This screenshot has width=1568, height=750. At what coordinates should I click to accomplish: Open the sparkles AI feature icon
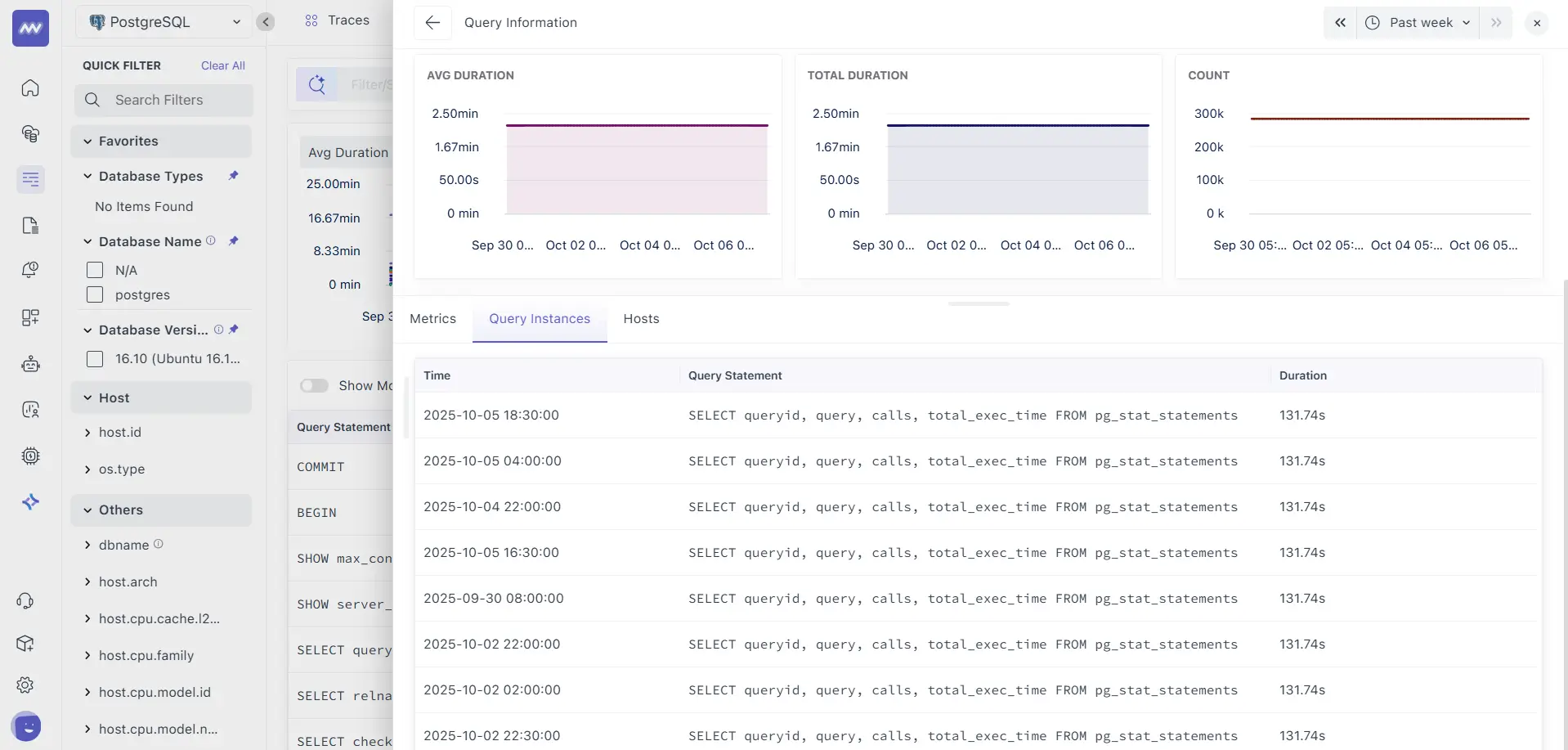[31, 501]
